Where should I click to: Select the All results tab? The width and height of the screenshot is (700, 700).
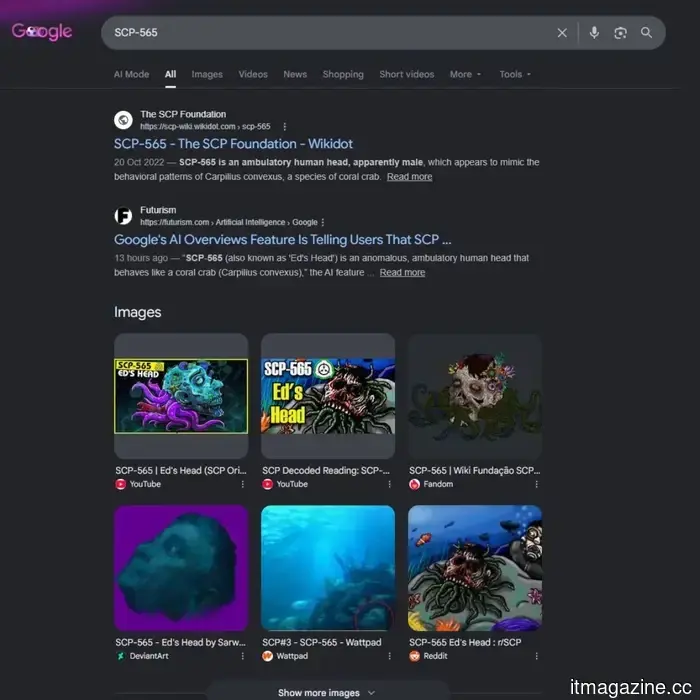point(171,75)
